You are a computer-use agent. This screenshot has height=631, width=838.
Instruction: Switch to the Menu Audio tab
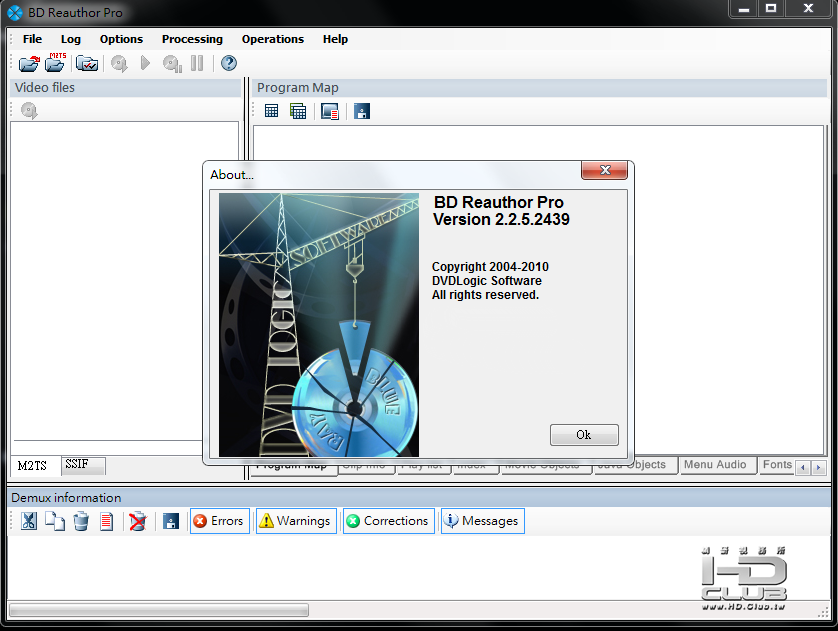pos(717,465)
